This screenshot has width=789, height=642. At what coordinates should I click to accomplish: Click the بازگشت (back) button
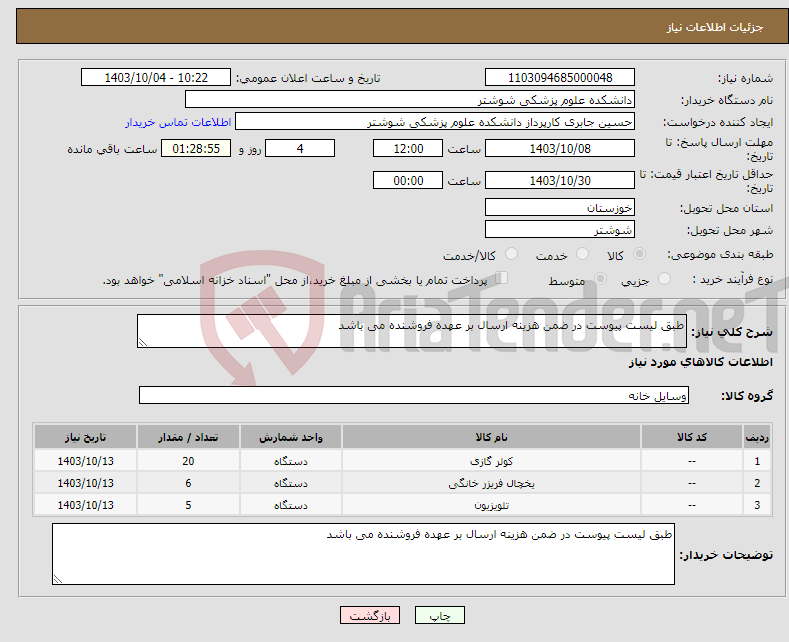370,615
